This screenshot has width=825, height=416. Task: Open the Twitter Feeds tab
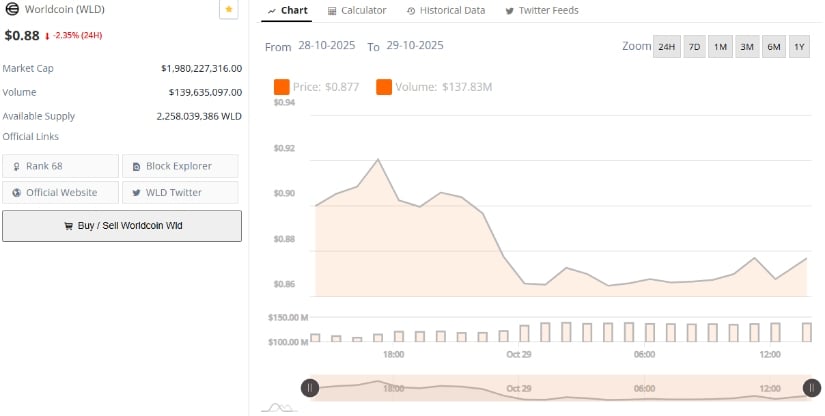pos(541,11)
